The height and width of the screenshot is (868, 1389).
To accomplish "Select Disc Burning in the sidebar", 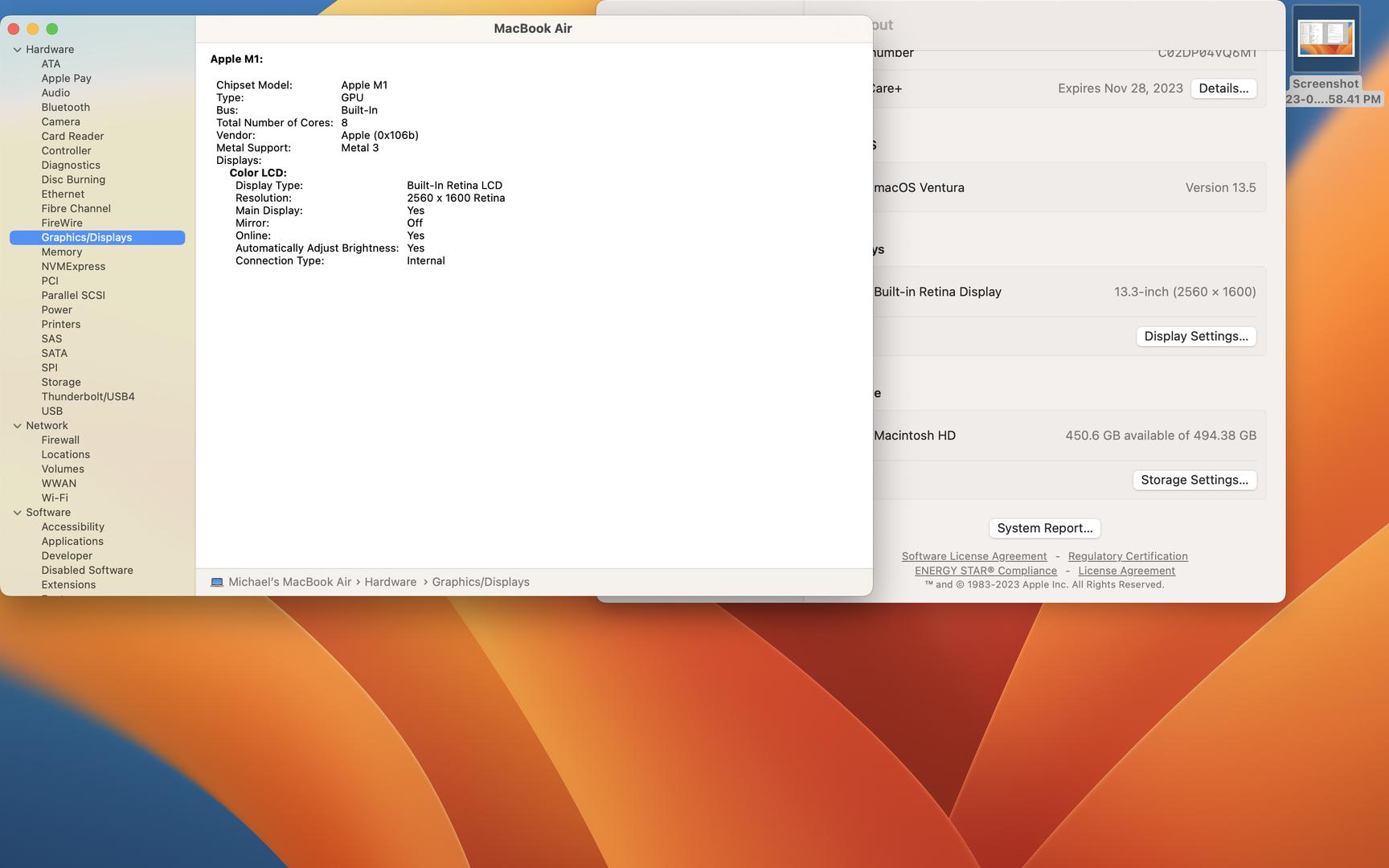I will [x=73, y=180].
